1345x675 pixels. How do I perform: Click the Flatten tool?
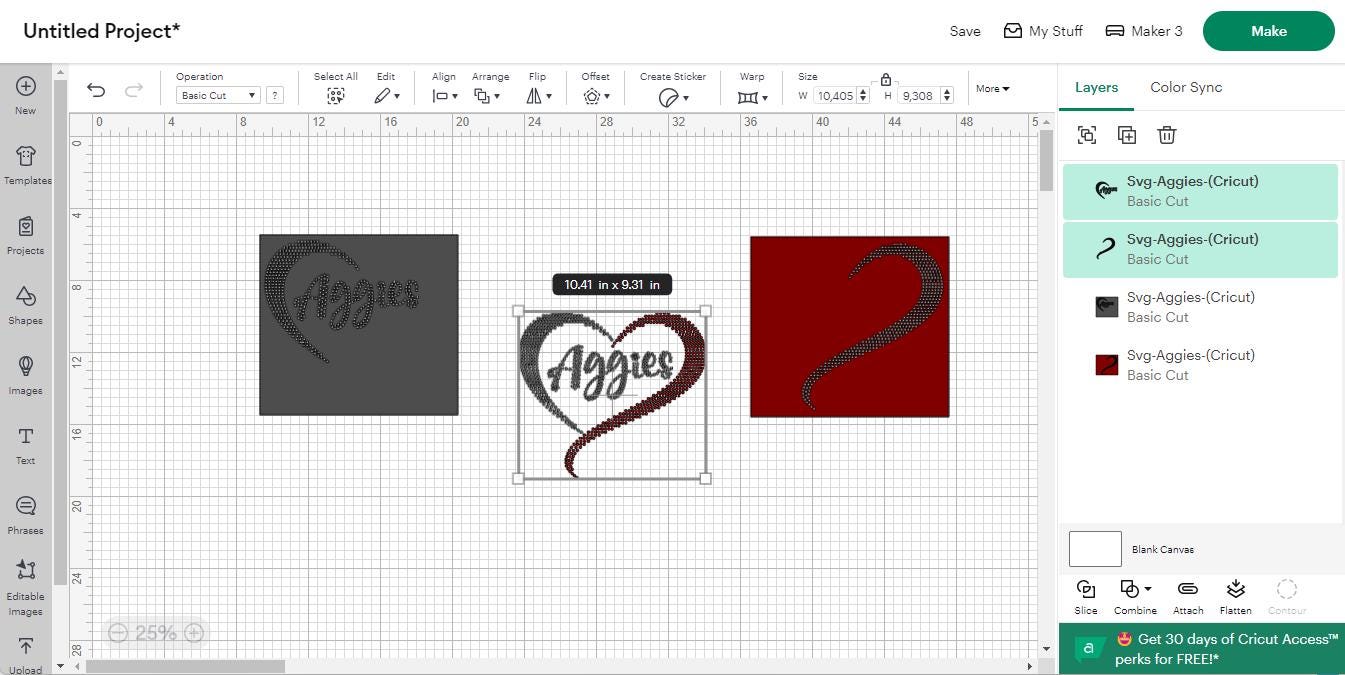[1235, 589]
